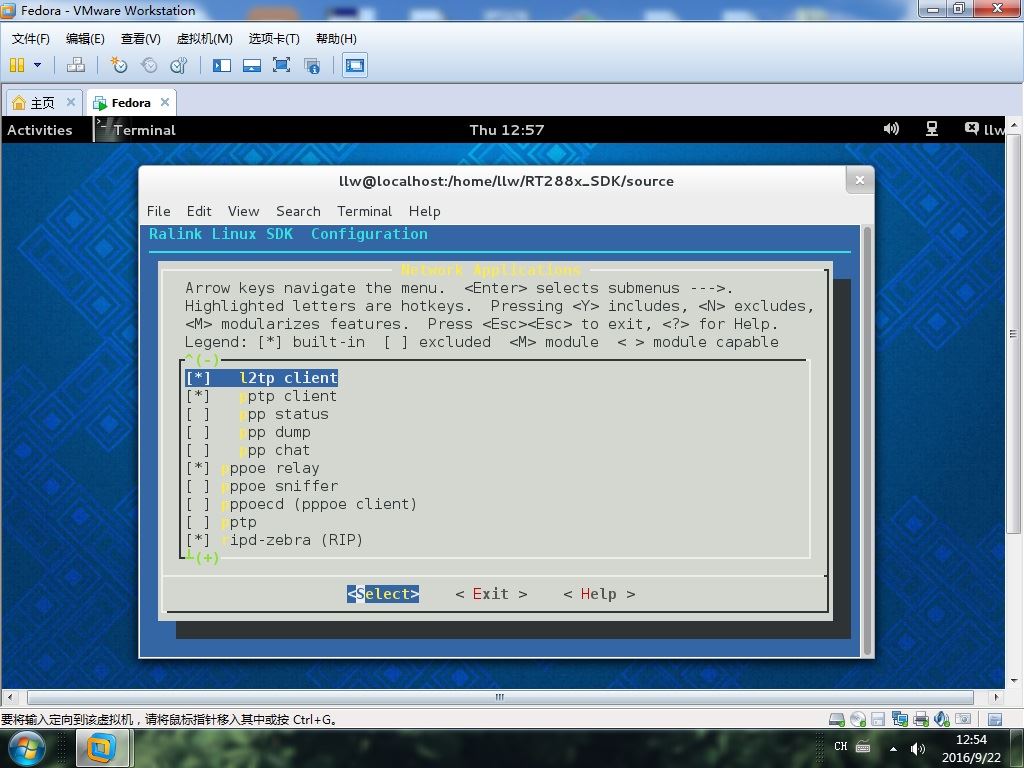Image resolution: width=1024 pixels, height=768 pixels.
Task: Click the sound card status icon
Action: tap(942, 720)
